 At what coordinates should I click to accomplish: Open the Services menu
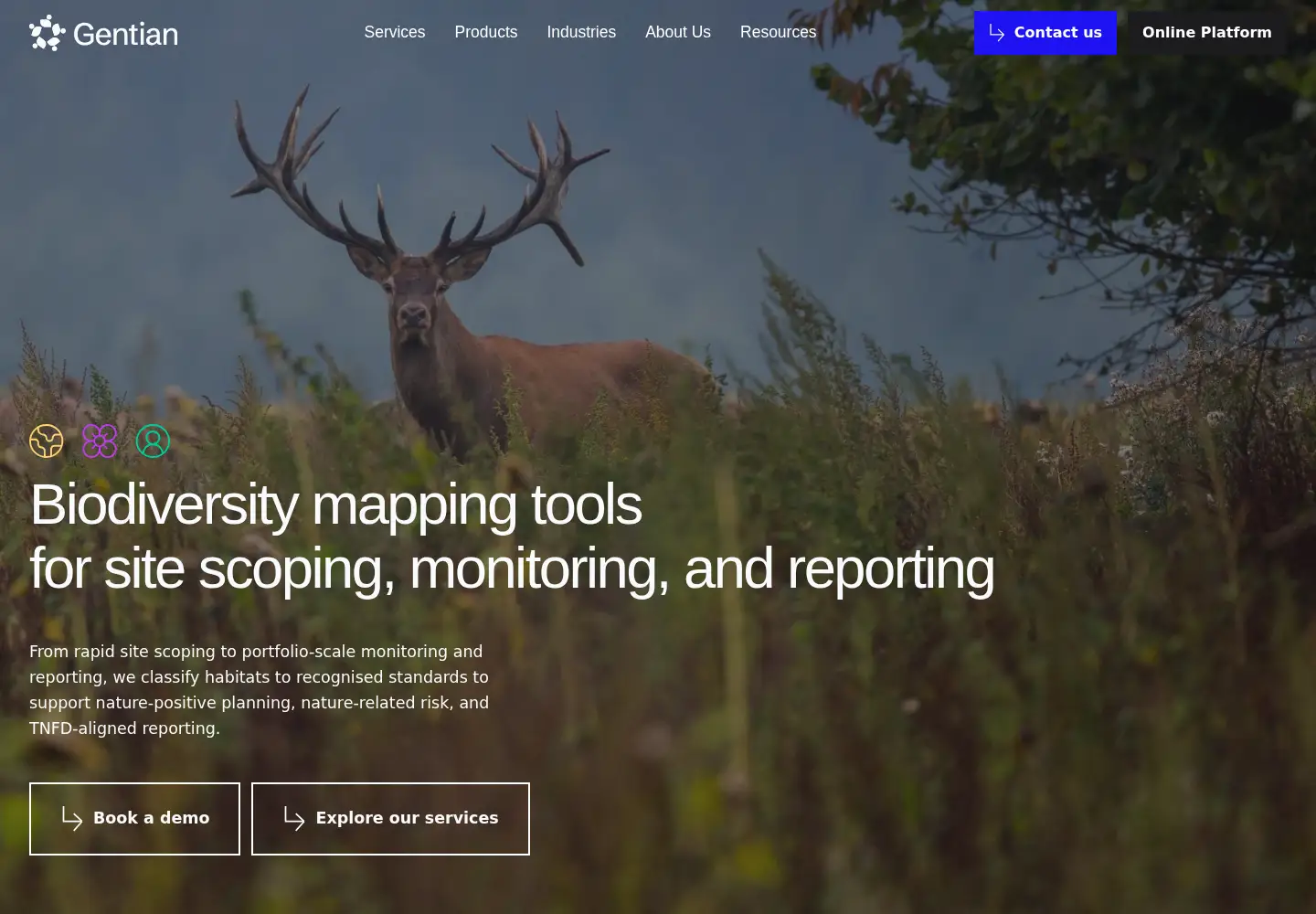[395, 32]
